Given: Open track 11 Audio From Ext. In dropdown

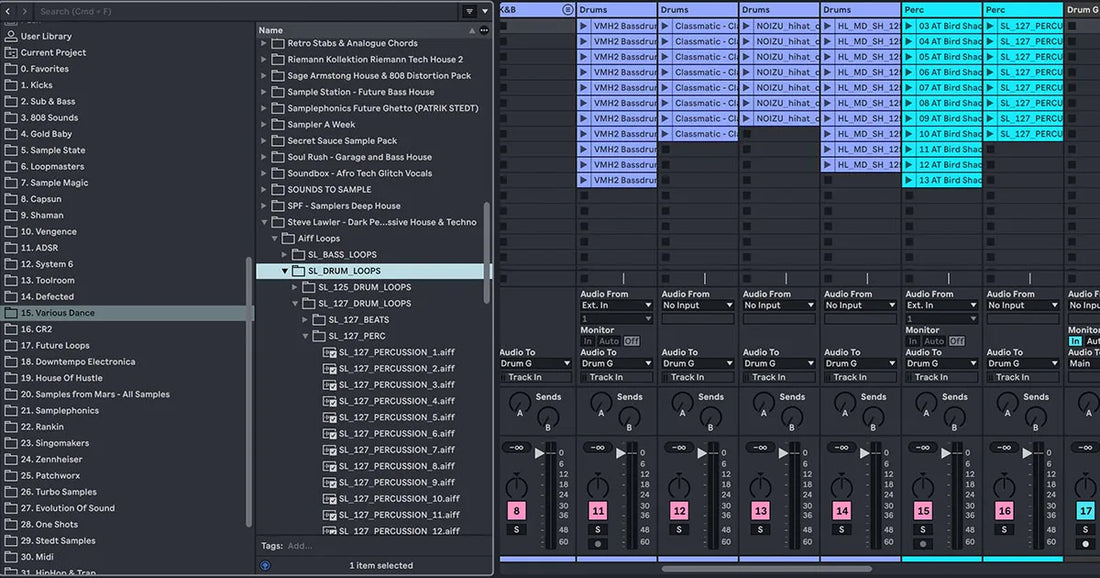Looking at the screenshot, I should 616,305.
